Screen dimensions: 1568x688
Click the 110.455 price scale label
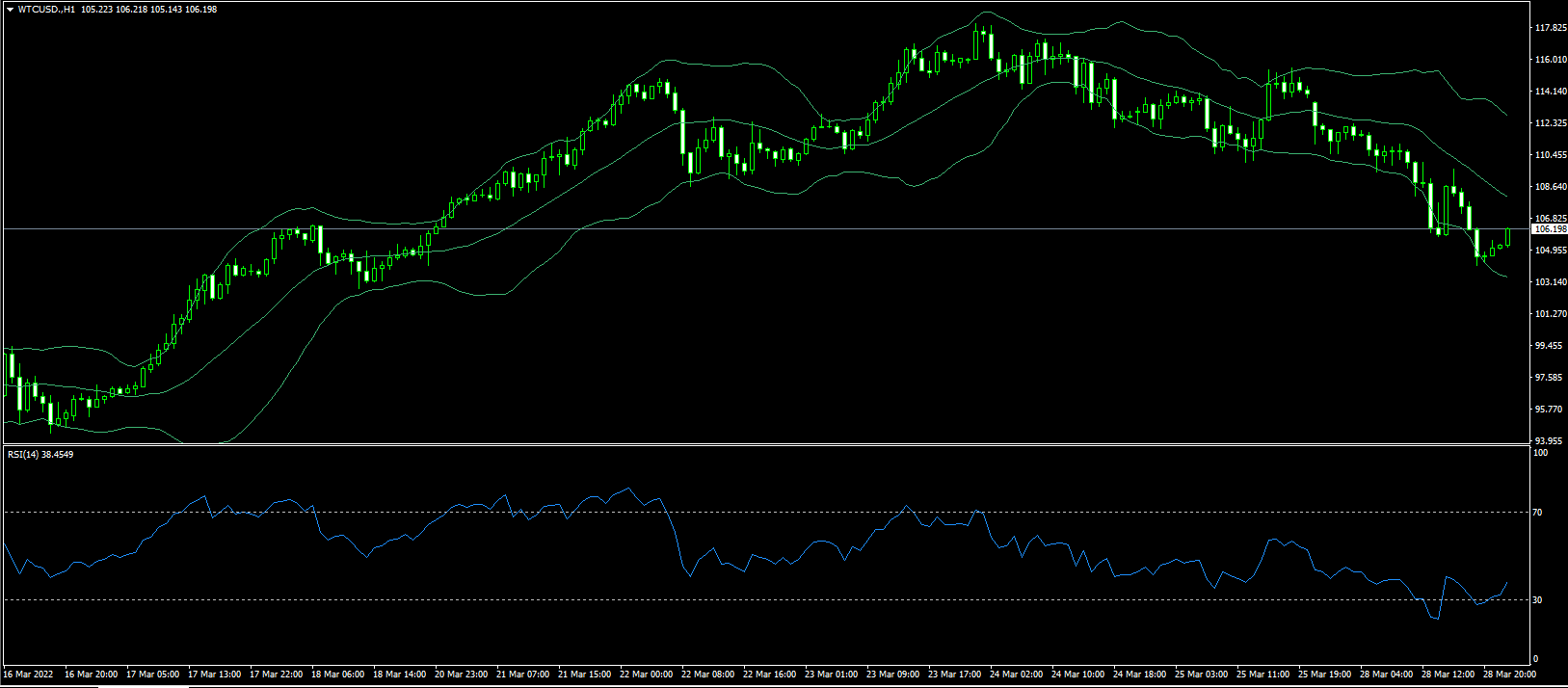[x=1550, y=155]
